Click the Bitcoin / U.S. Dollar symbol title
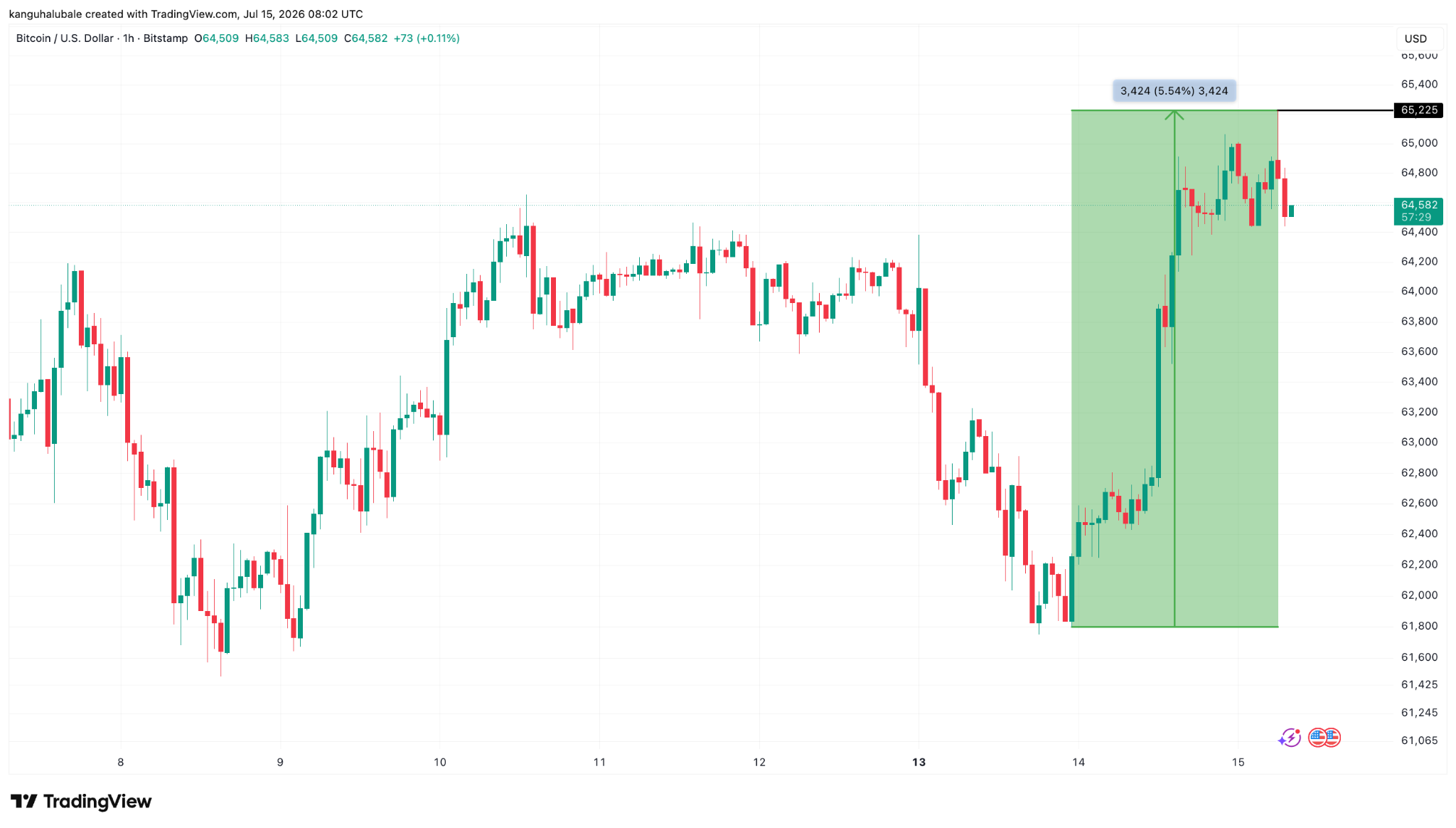 [x=65, y=38]
